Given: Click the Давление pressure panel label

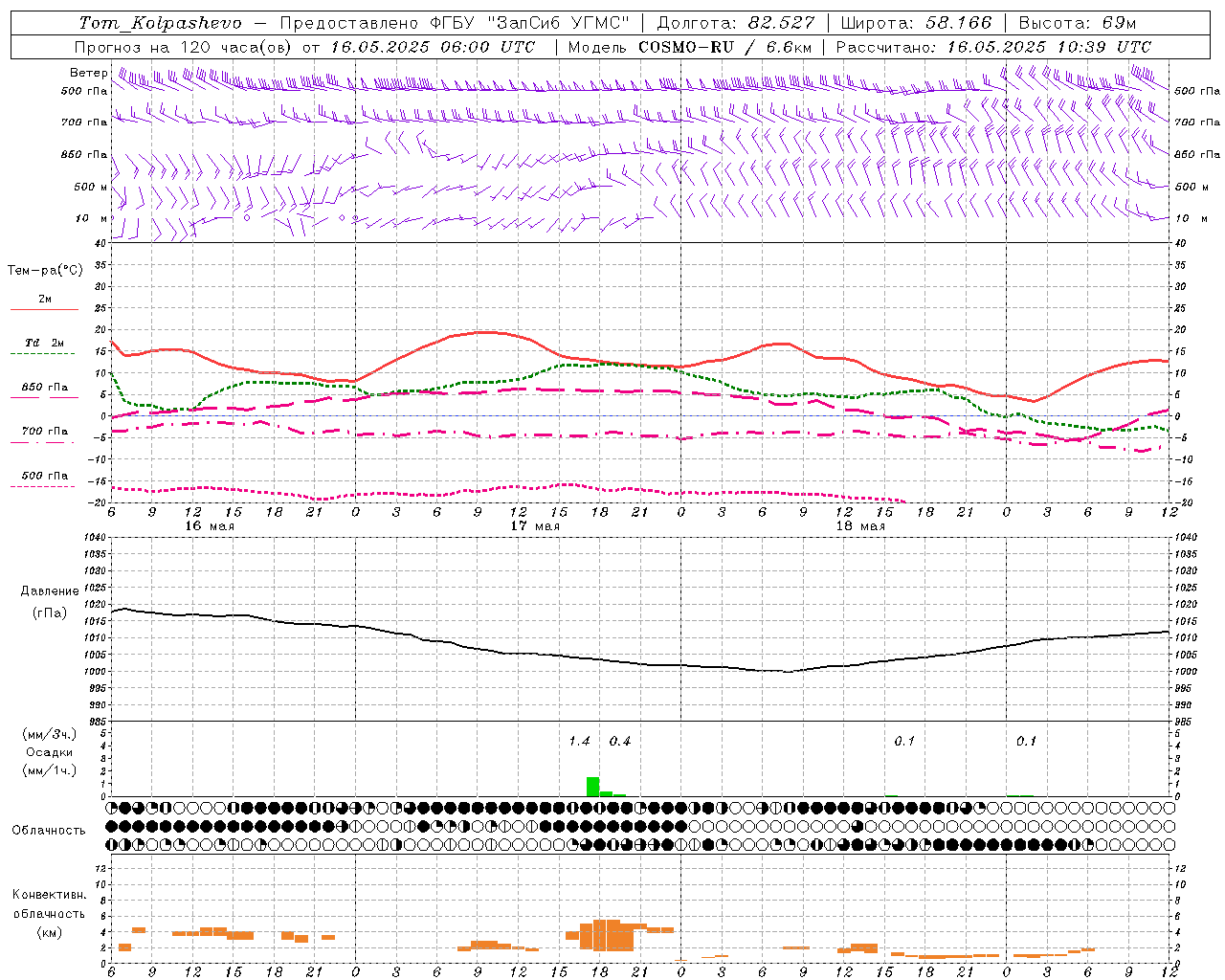Looking at the screenshot, I should point(50,591).
